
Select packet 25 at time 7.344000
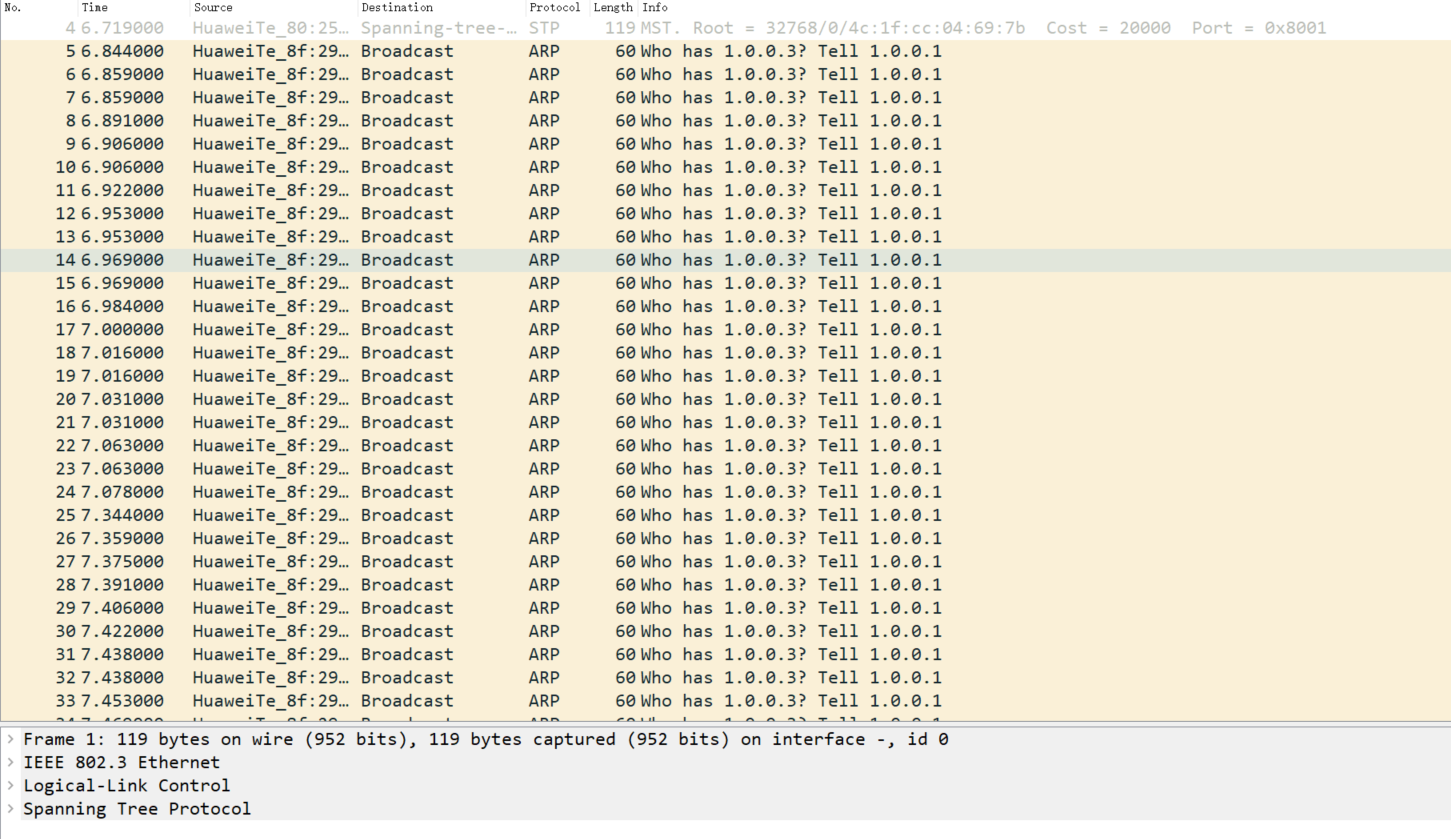click(725, 515)
